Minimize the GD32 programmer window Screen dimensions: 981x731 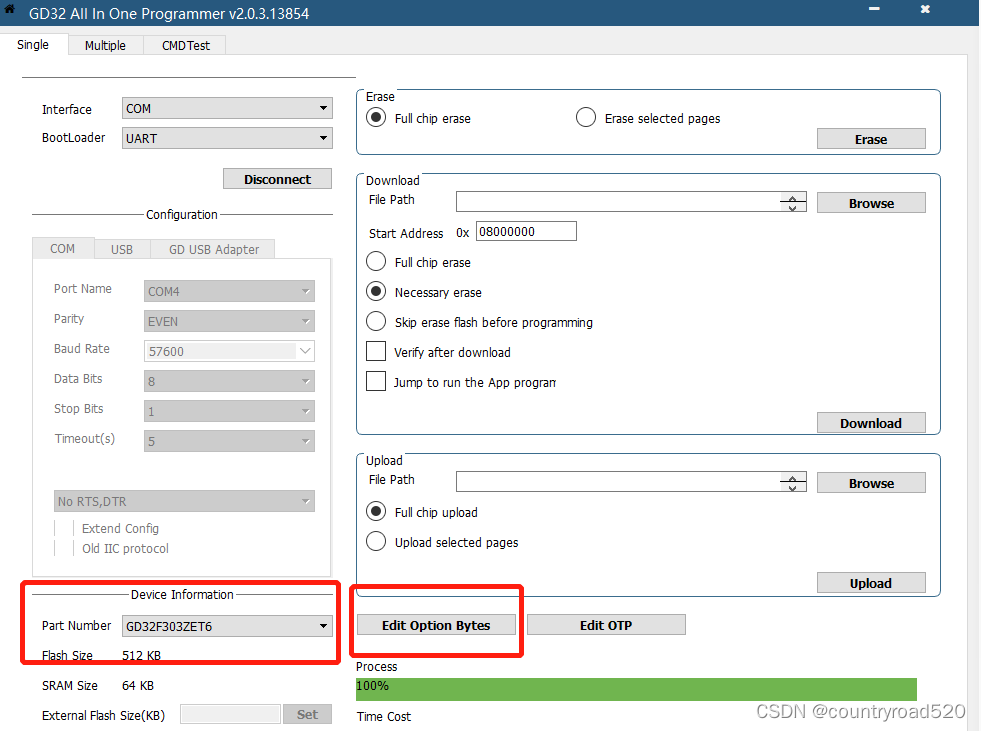[874, 9]
